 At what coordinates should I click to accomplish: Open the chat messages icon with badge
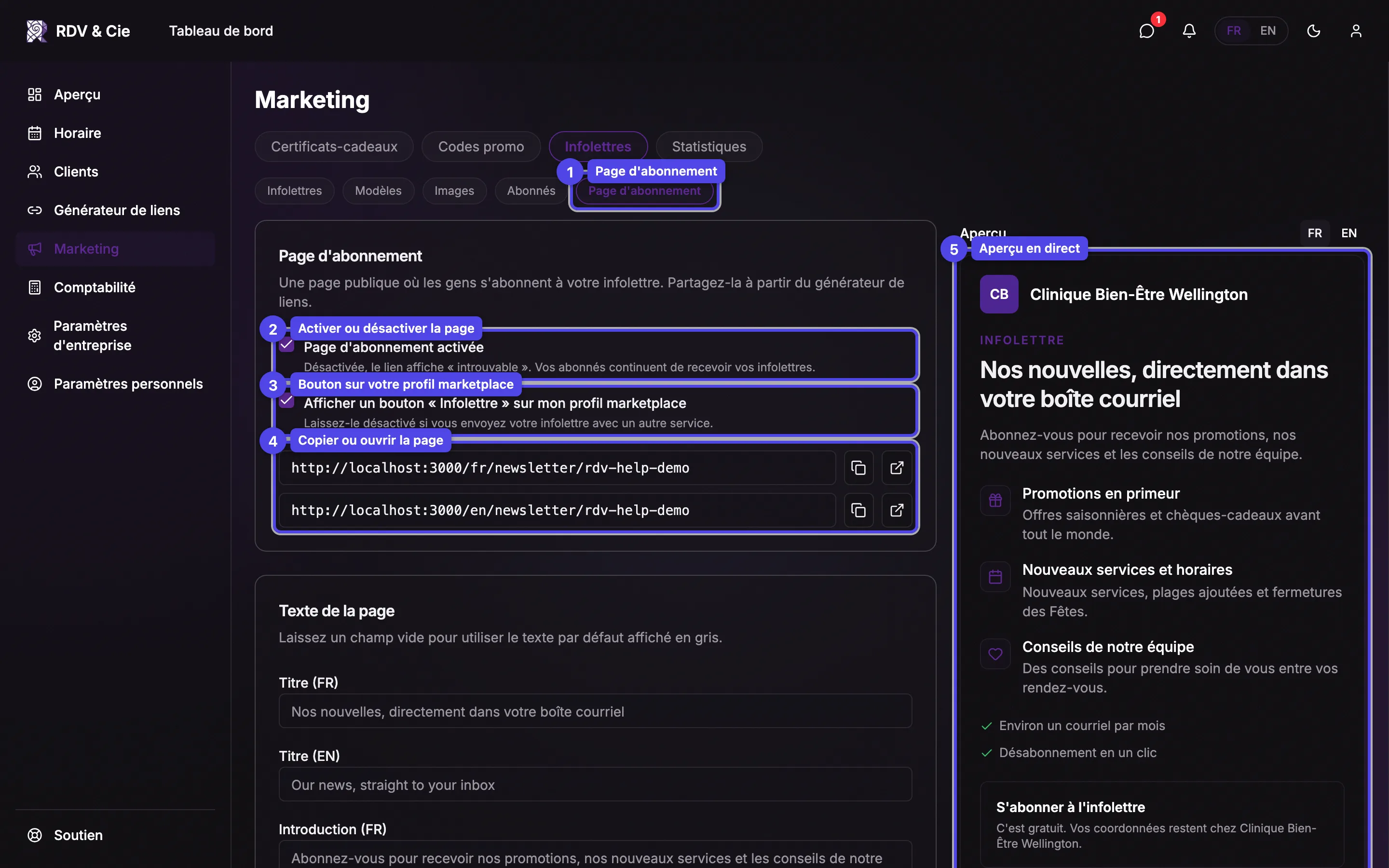(x=1146, y=30)
